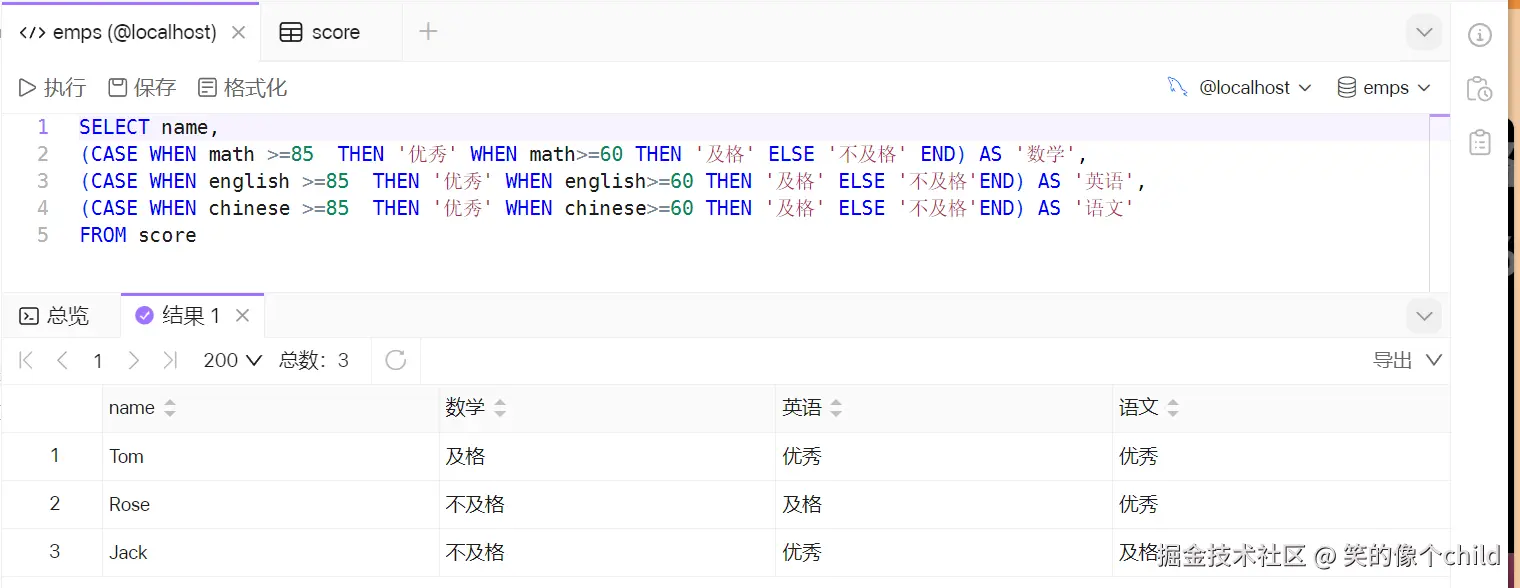
Task: Close the emps (@localhost) query tab
Action: click(238, 32)
